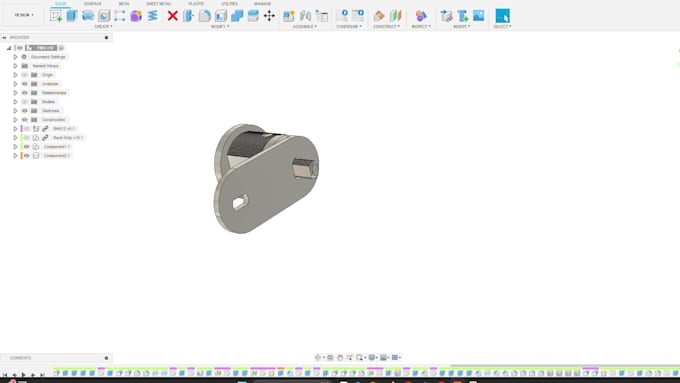Select the Revolve tool

tap(88, 16)
